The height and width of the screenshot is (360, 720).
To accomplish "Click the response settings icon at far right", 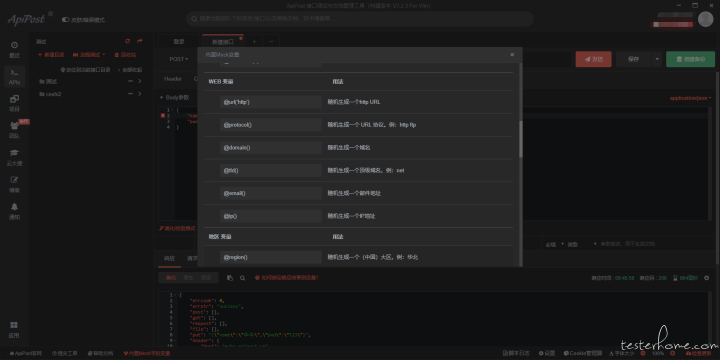I will point(706,278).
